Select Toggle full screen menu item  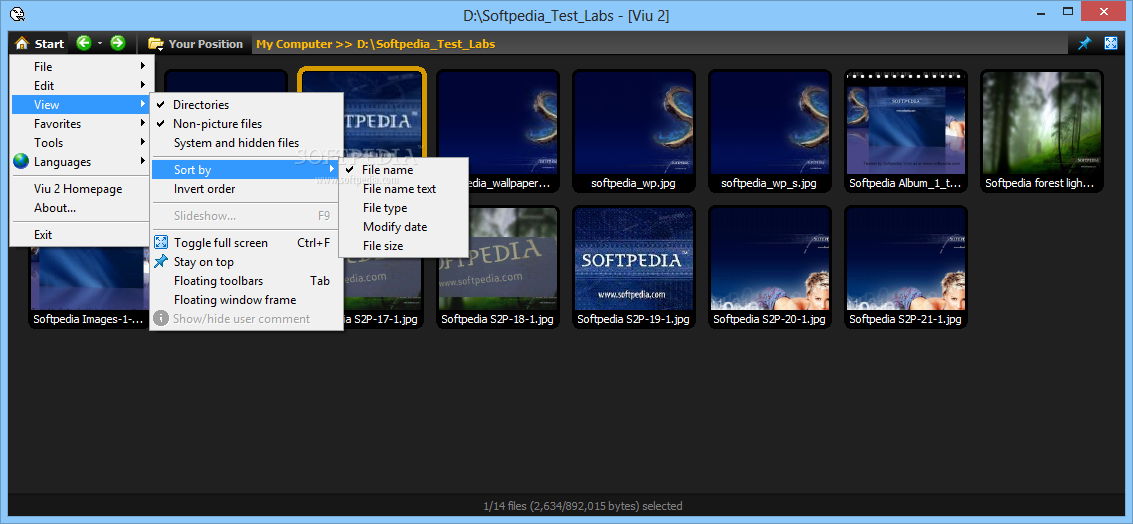[x=246, y=243]
